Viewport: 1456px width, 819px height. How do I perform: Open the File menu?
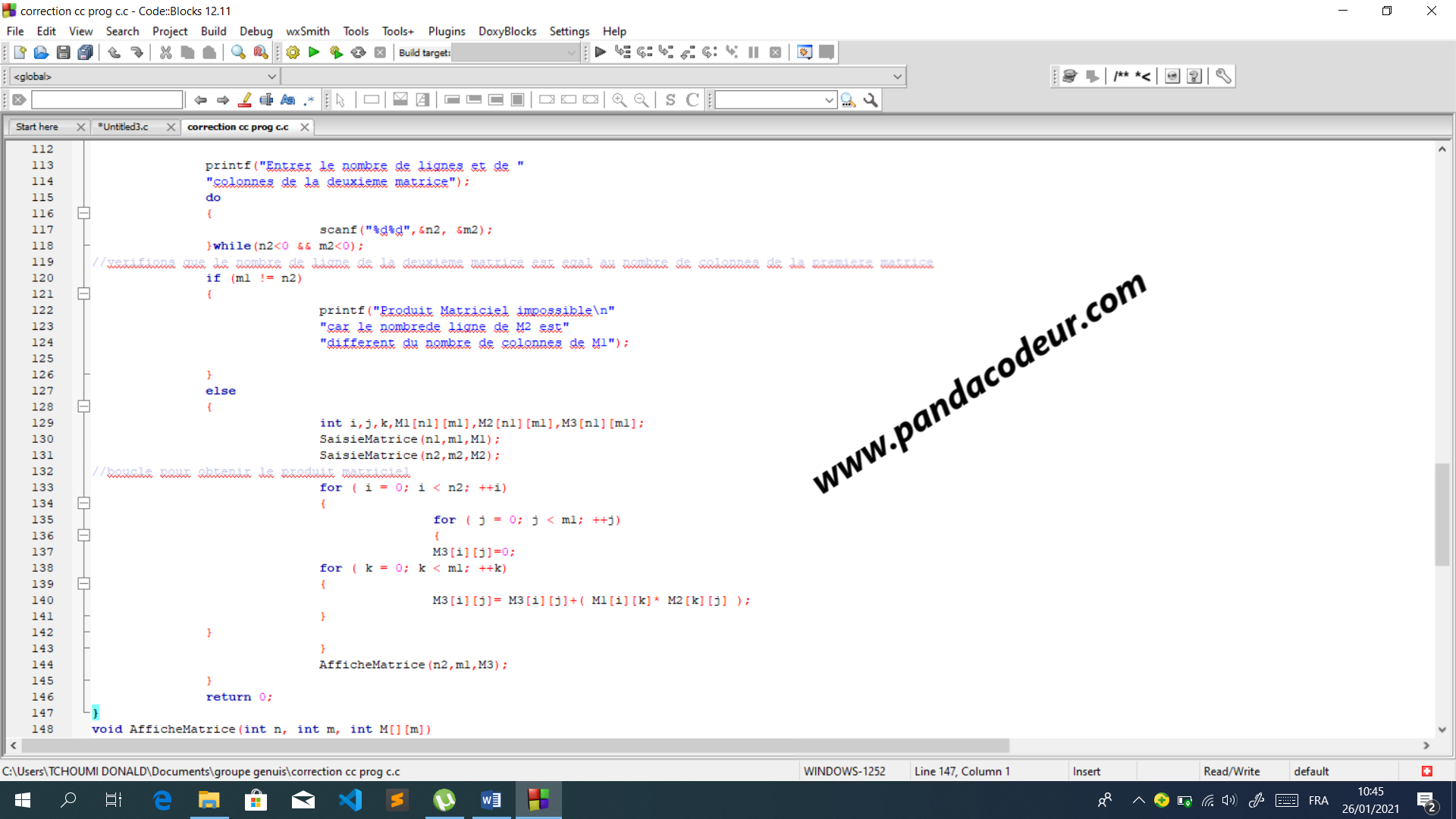(x=15, y=31)
